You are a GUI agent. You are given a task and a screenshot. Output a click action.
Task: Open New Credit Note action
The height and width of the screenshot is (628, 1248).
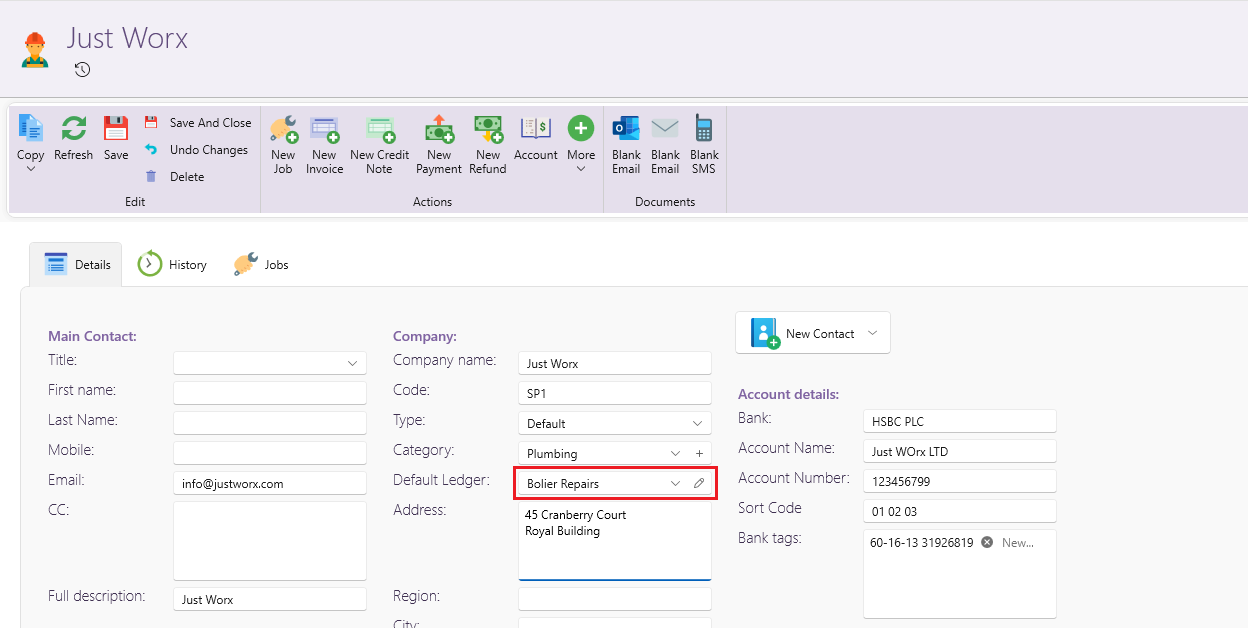click(379, 130)
